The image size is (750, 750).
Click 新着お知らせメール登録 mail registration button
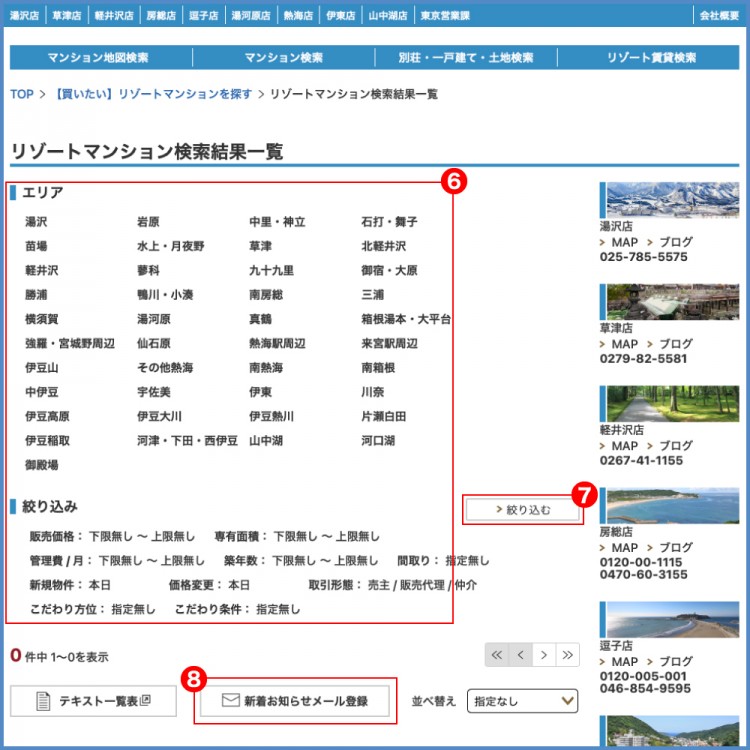(x=294, y=701)
